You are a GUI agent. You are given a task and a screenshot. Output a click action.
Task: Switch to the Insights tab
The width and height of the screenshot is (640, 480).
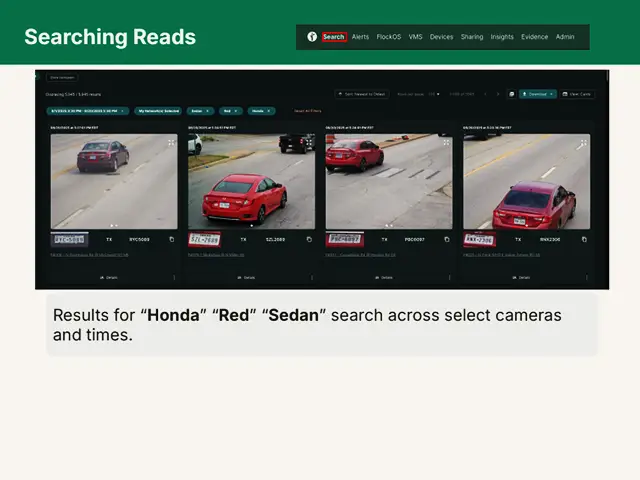coord(502,37)
